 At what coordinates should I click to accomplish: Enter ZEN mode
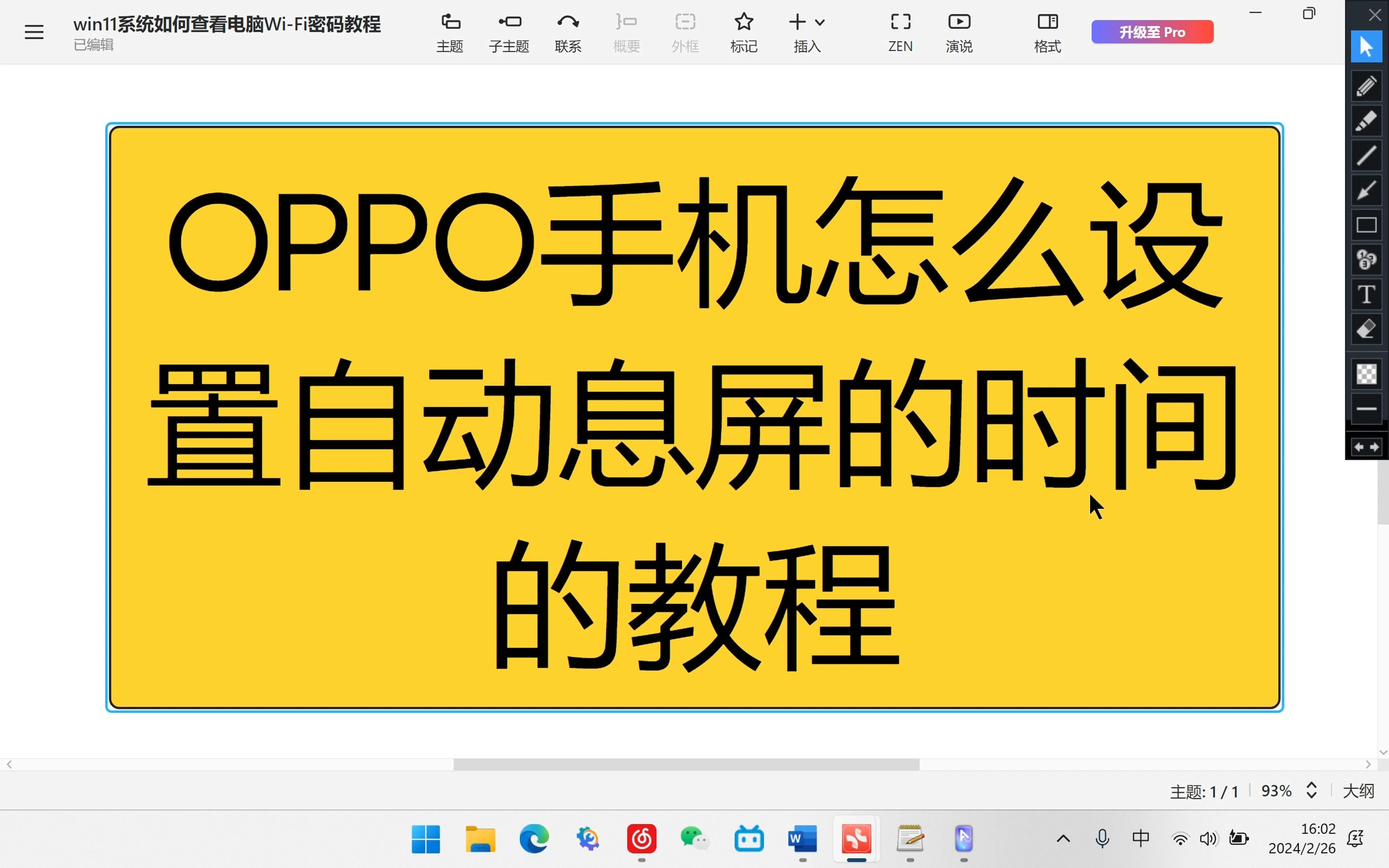tap(901, 33)
